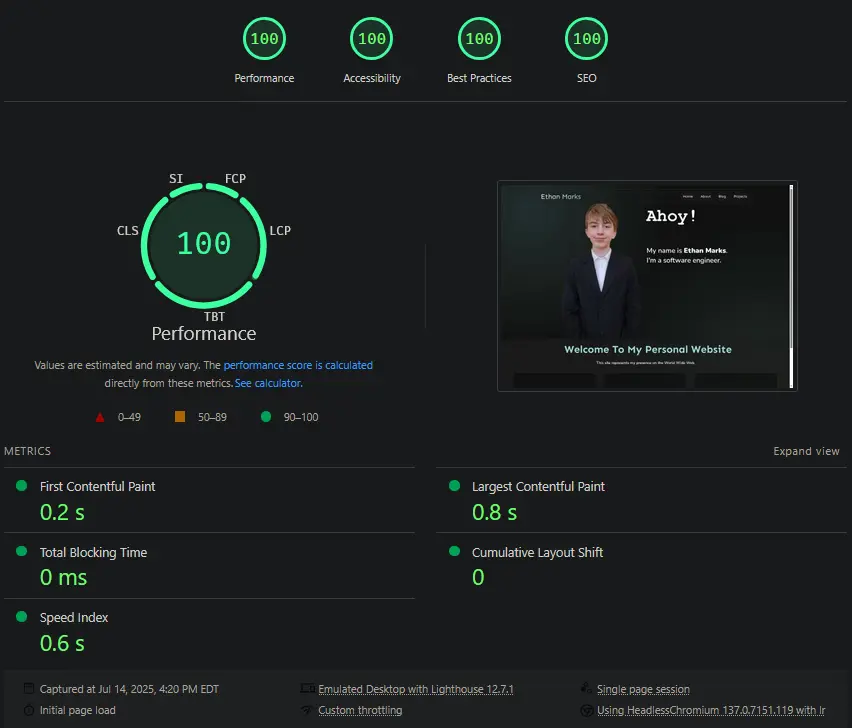The height and width of the screenshot is (728, 852).
Task: Open the large Performance 100 gauge
Action: point(204,246)
